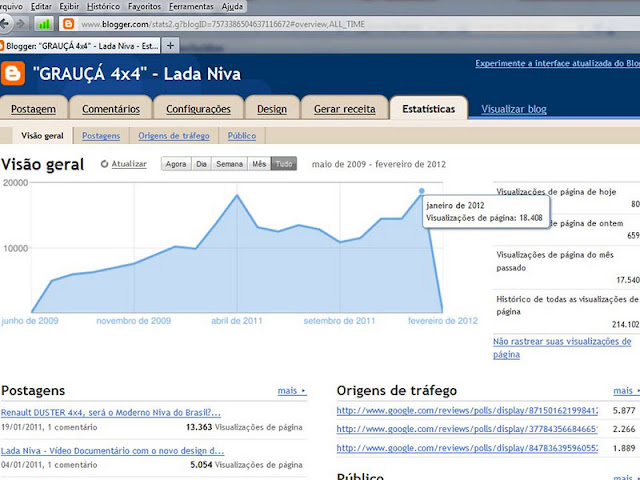
Task: Open google polls link ending 37784356684665
Action: [467, 429]
